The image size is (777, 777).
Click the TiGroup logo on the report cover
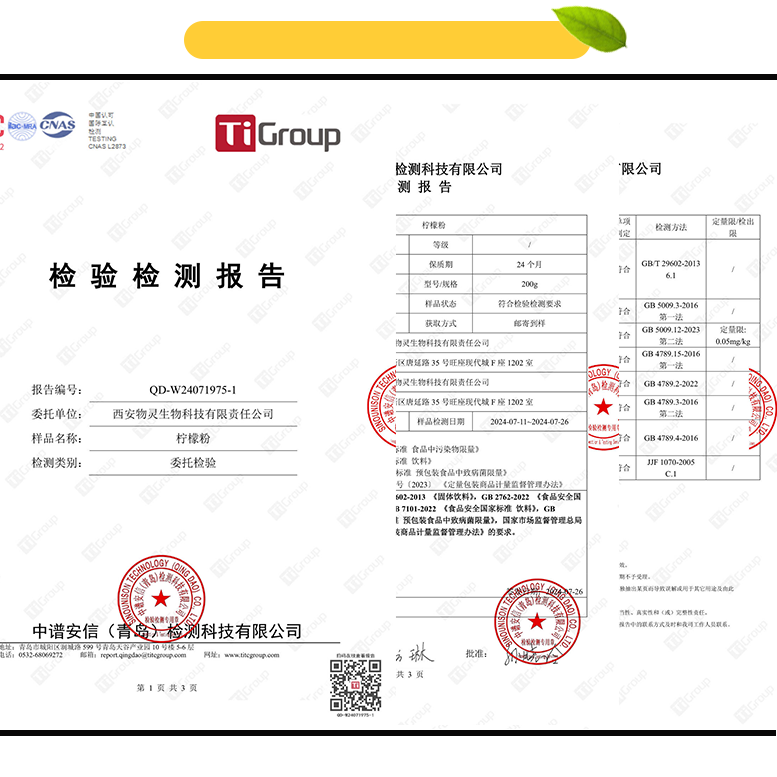pyautogui.click(x=278, y=133)
